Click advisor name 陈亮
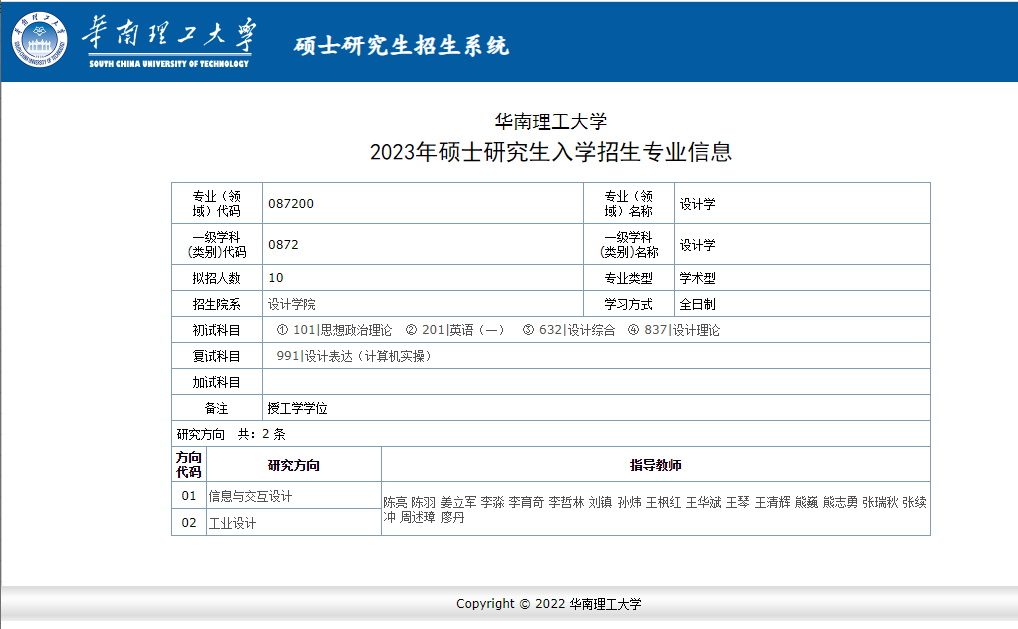This screenshot has height=629, width=1018. (x=395, y=502)
